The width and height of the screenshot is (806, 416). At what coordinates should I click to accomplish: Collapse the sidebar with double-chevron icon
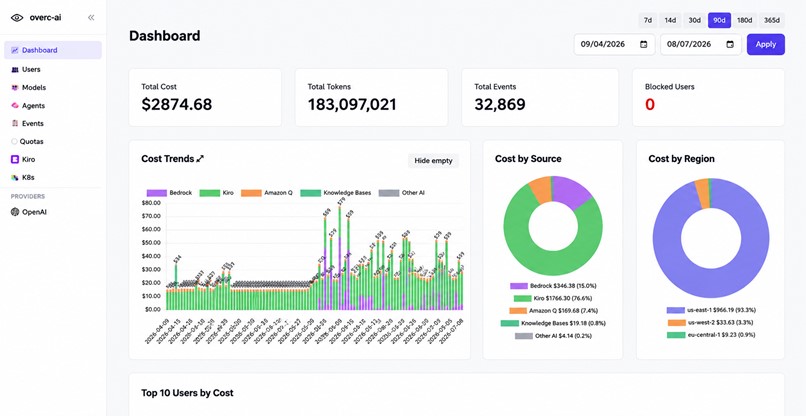(91, 17)
